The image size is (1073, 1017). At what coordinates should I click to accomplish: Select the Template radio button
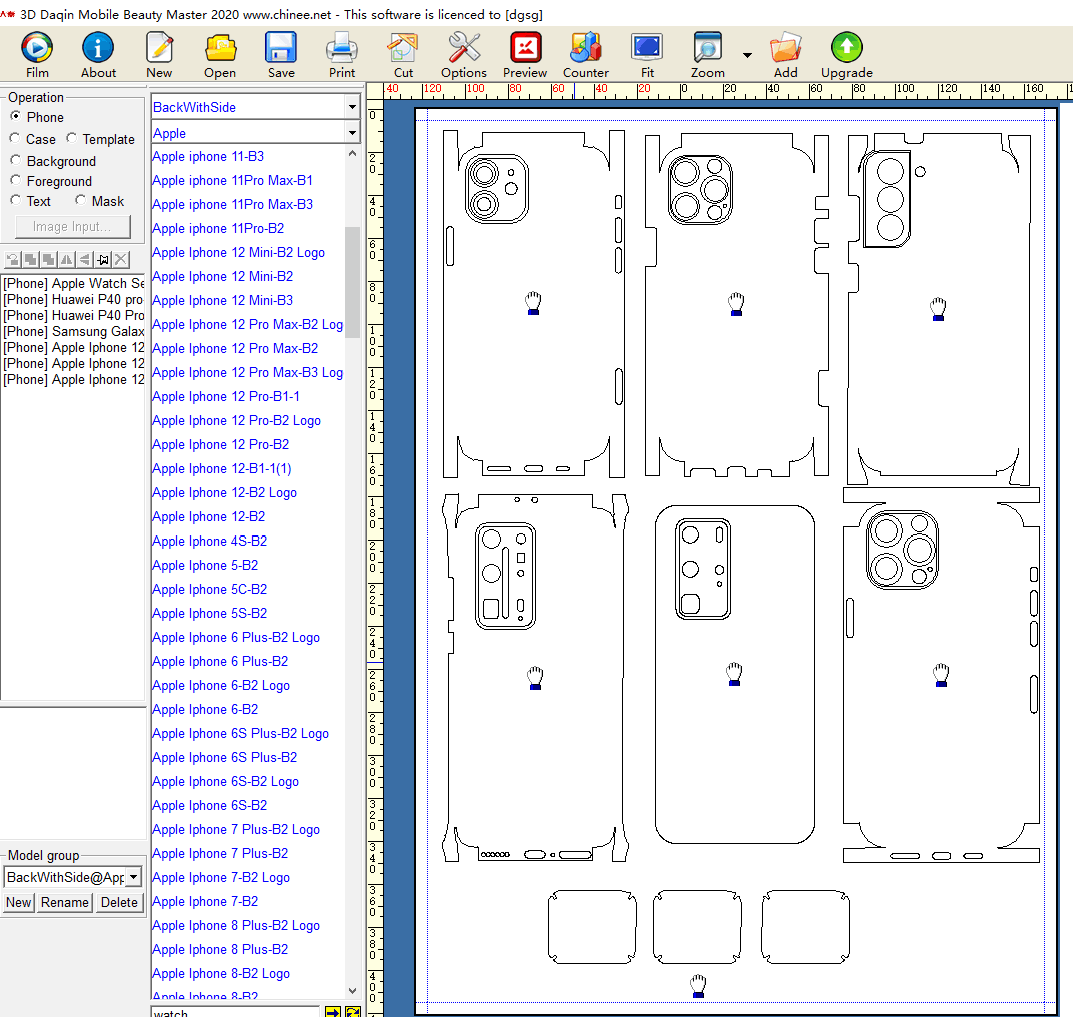(71, 138)
